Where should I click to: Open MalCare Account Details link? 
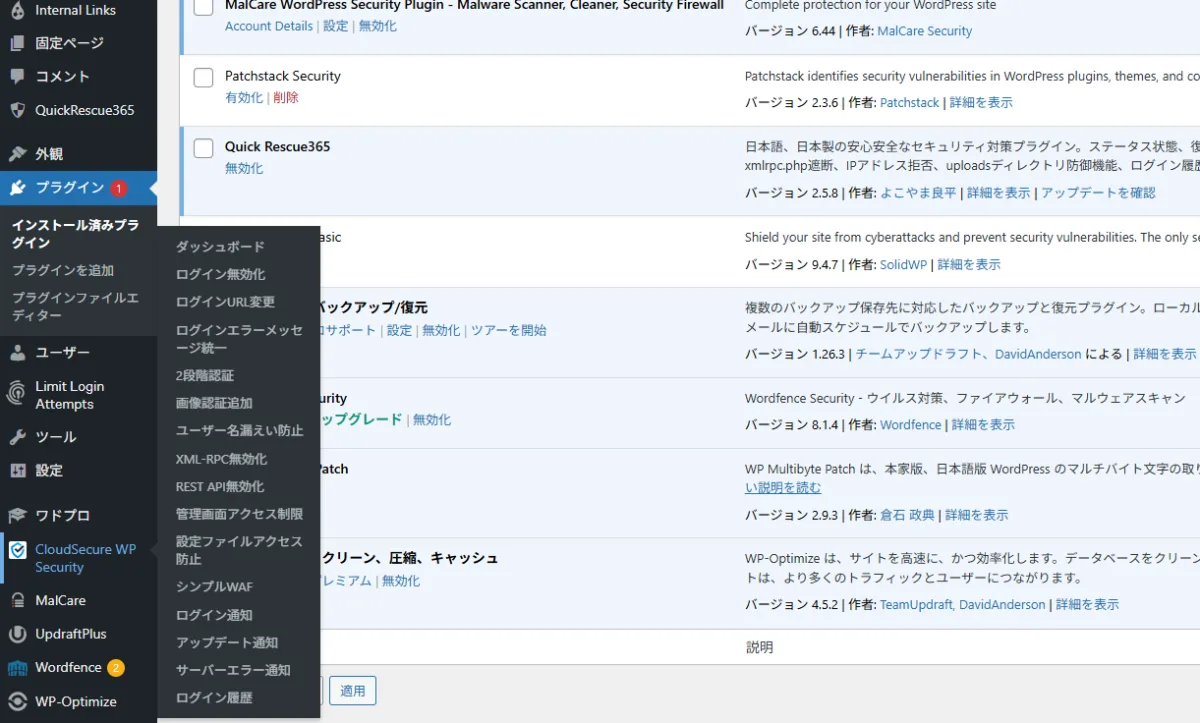[x=269, y=26]
